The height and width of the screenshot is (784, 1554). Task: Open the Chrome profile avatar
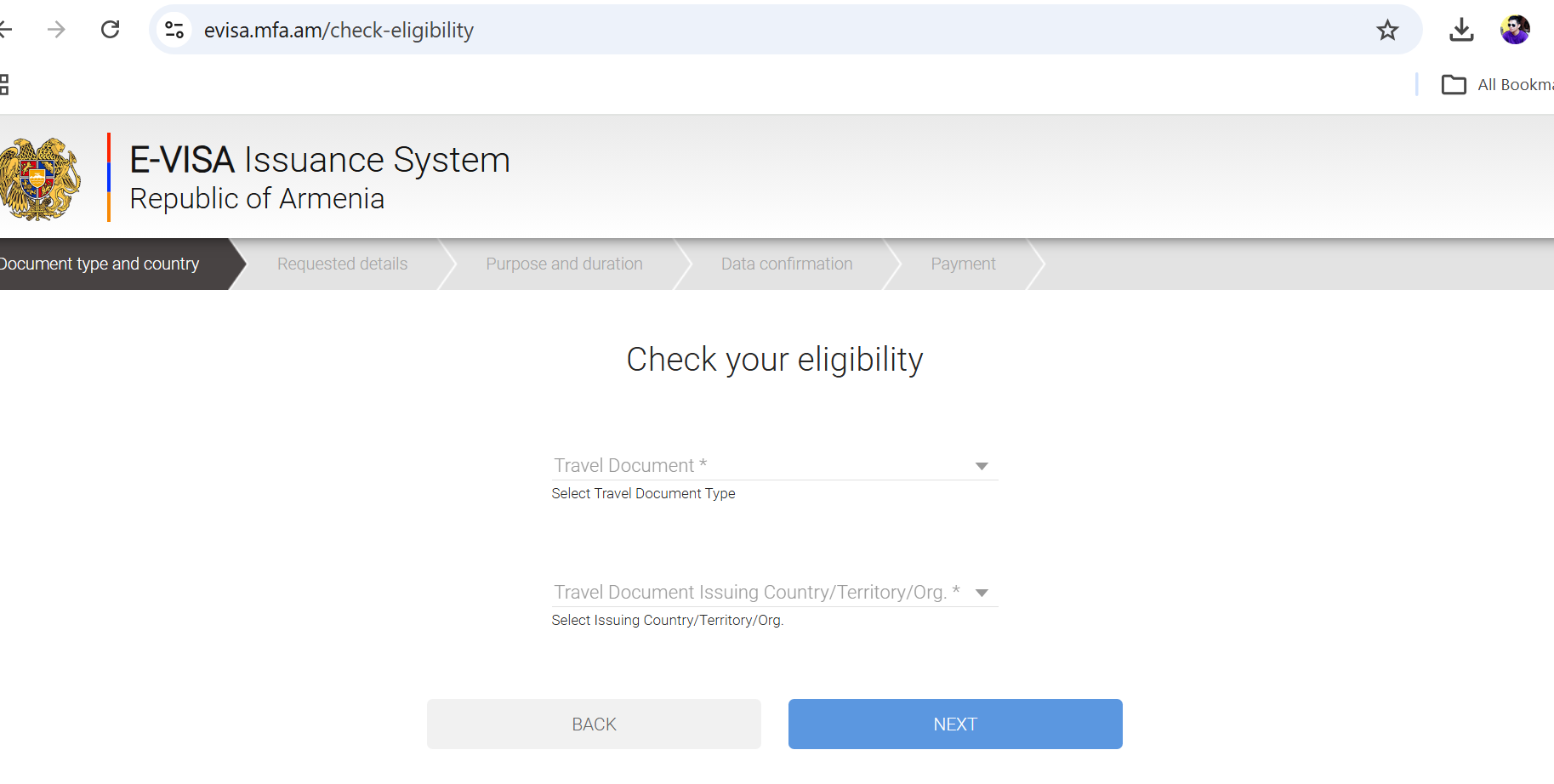[x=1515, y=30]
